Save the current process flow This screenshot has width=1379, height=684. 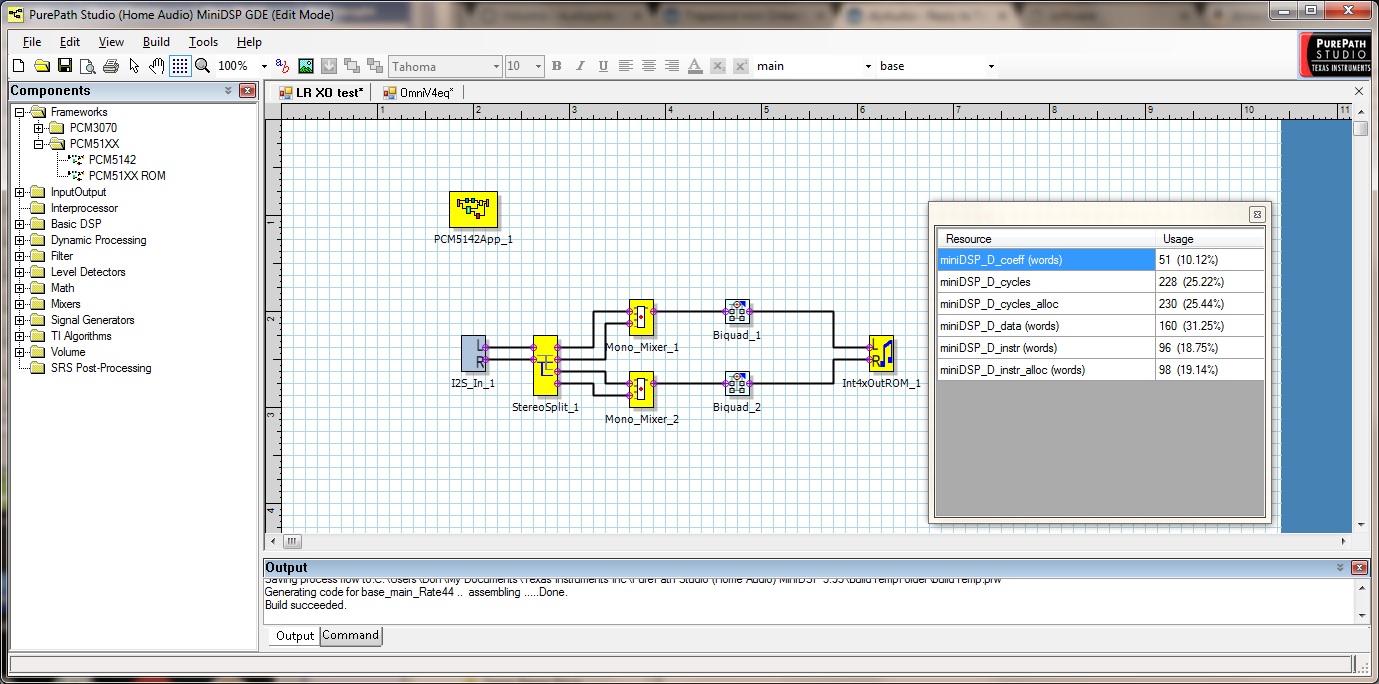coord(64,66)
